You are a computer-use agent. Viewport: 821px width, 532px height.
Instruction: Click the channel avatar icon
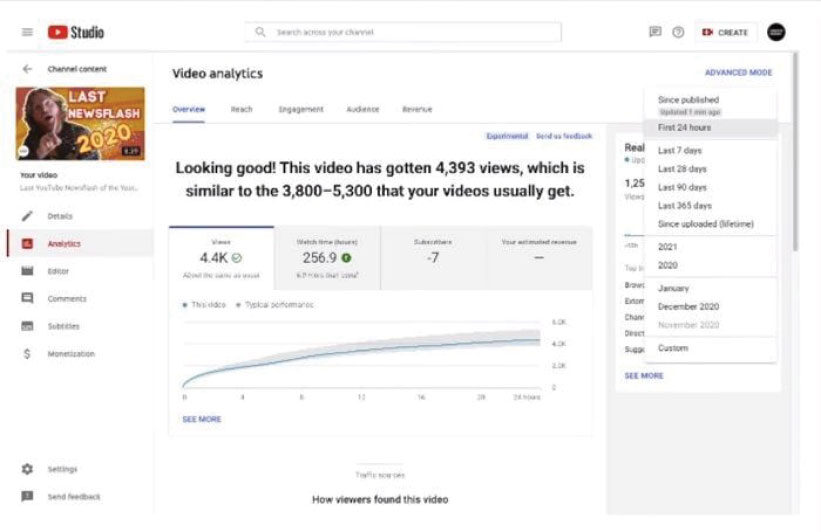776,32
